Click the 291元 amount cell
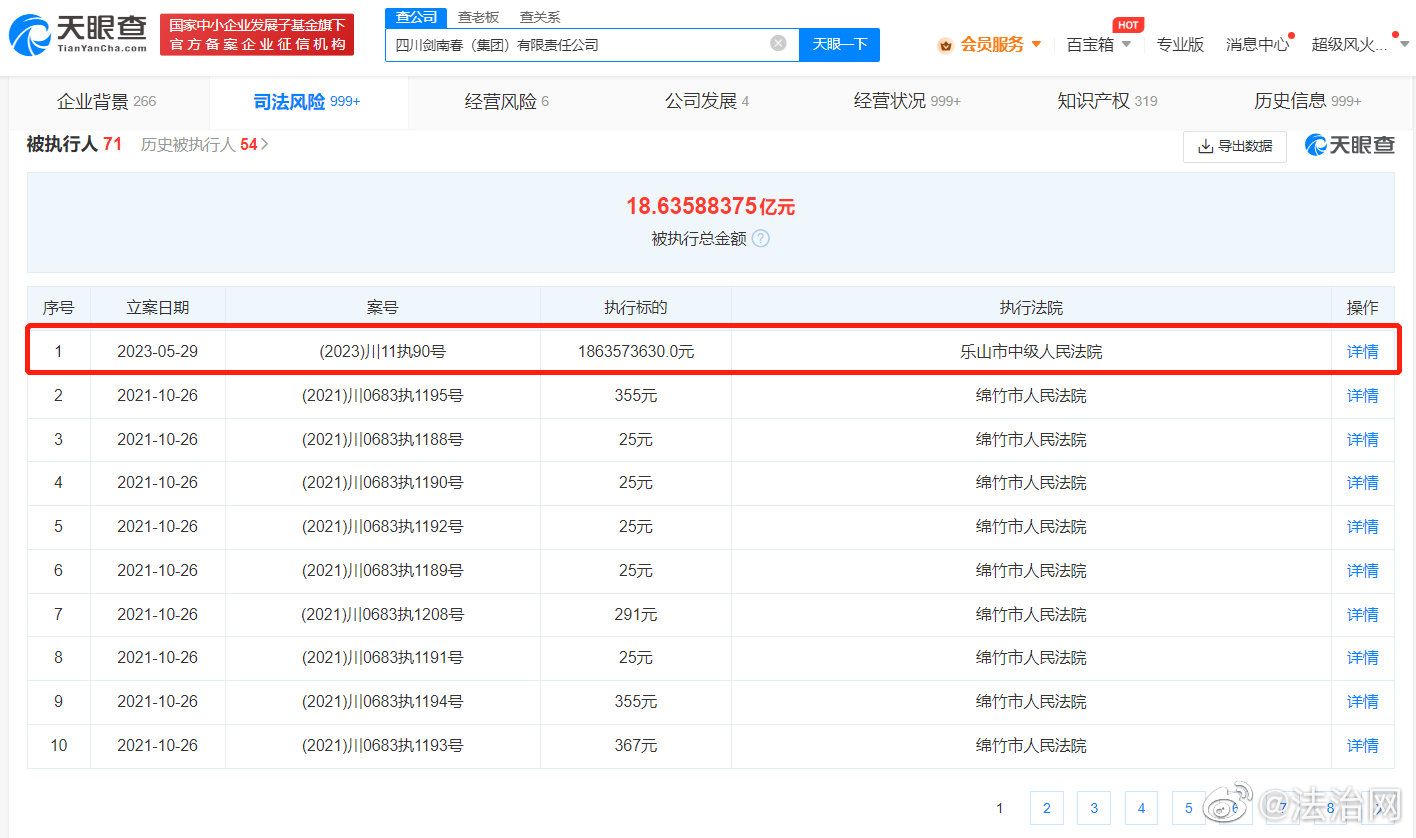The width and height of the screenshot is (1416, 838). (x=636, y=615)
